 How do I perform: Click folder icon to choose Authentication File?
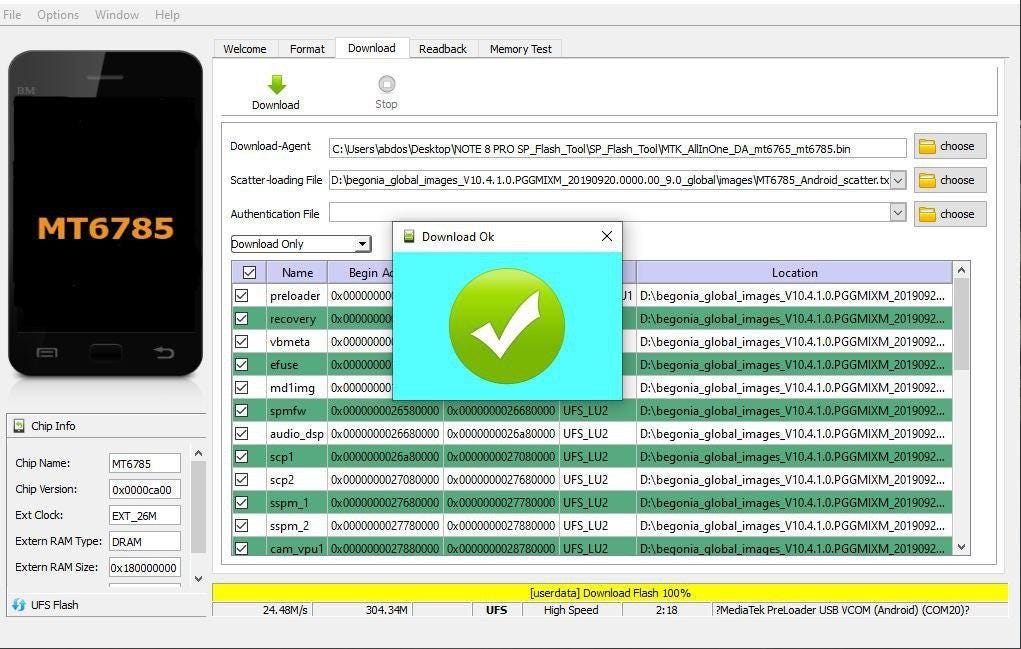927,214
